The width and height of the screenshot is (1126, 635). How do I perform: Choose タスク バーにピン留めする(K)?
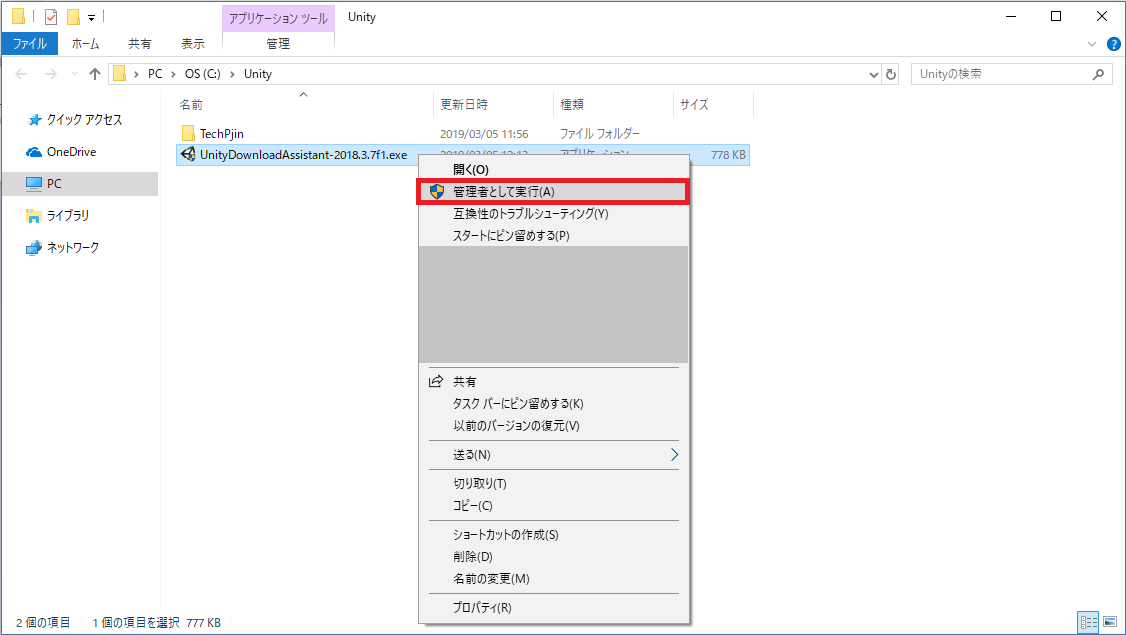coord(553,404)
